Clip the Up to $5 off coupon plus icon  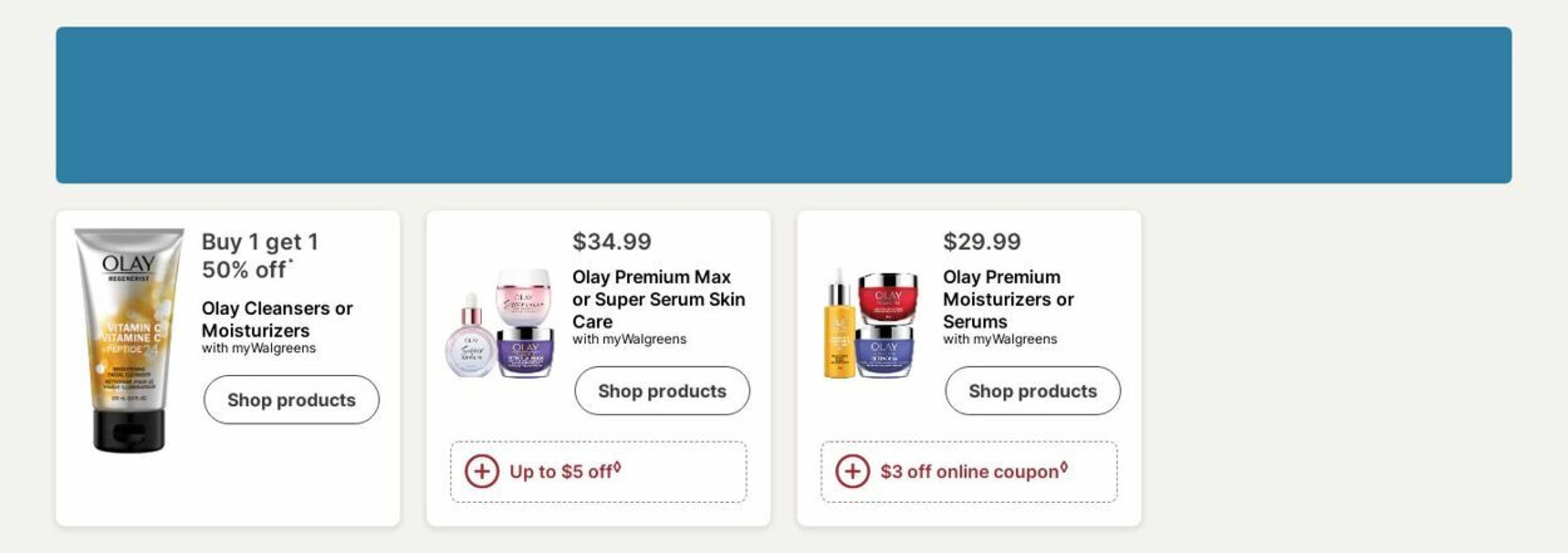coord(482,471)
